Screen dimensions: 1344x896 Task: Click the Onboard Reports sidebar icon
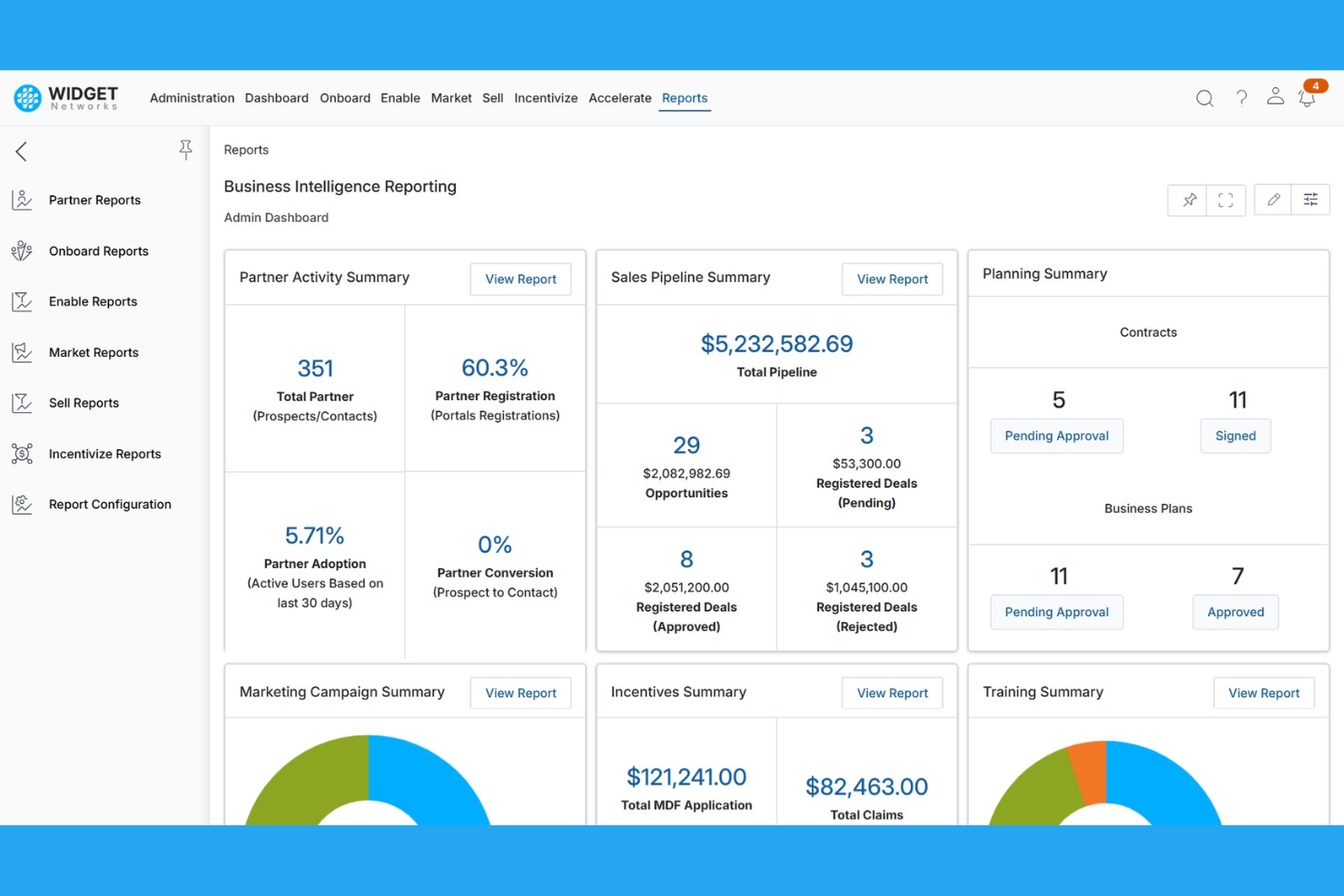[23, 251]
